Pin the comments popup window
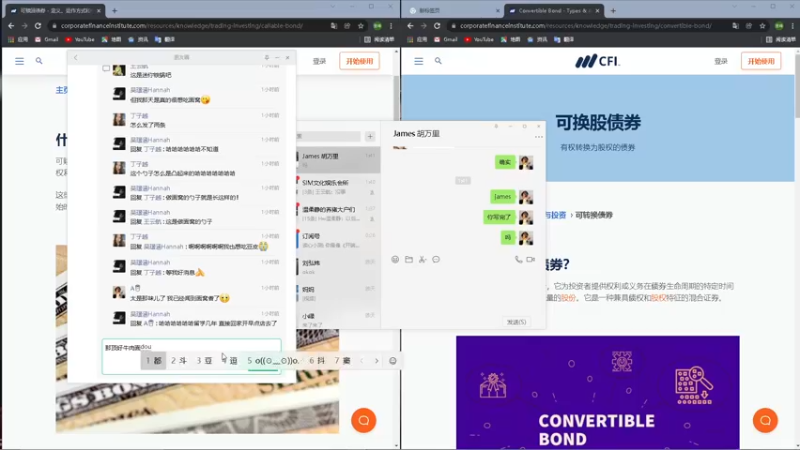 point(266,58)
